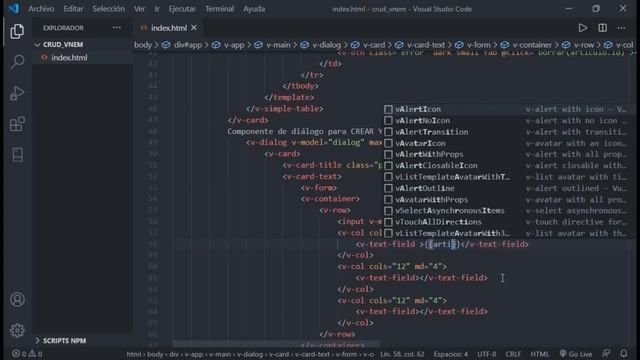Choose vAlertTransition suggestion
640x360 pixels.
(506, 132)
